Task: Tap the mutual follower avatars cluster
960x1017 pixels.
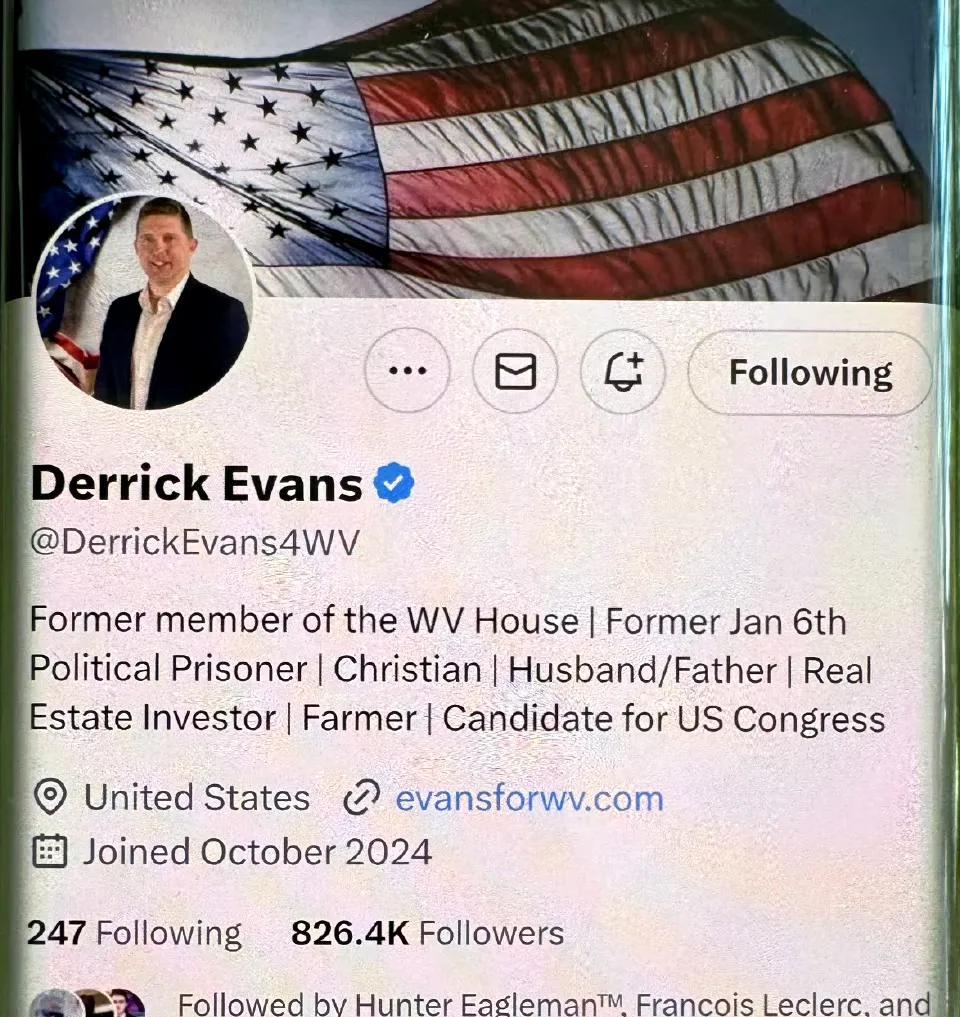Action: click(89, 1003)
